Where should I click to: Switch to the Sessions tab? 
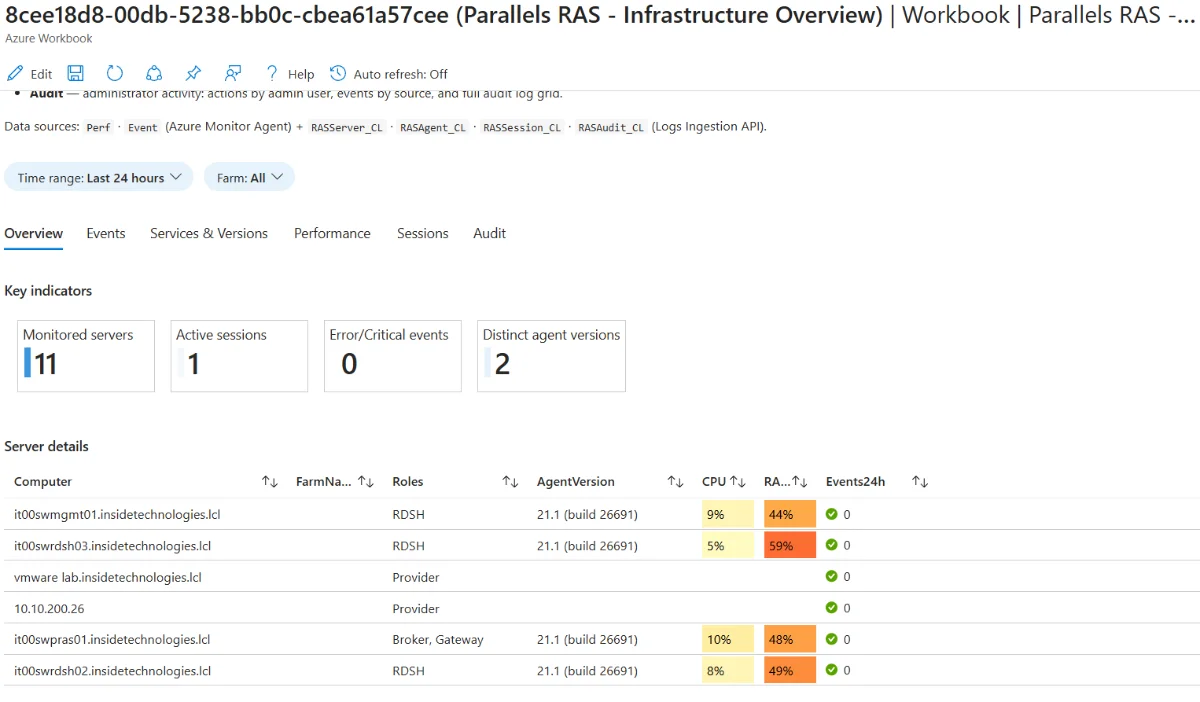(x=422, y=233)
